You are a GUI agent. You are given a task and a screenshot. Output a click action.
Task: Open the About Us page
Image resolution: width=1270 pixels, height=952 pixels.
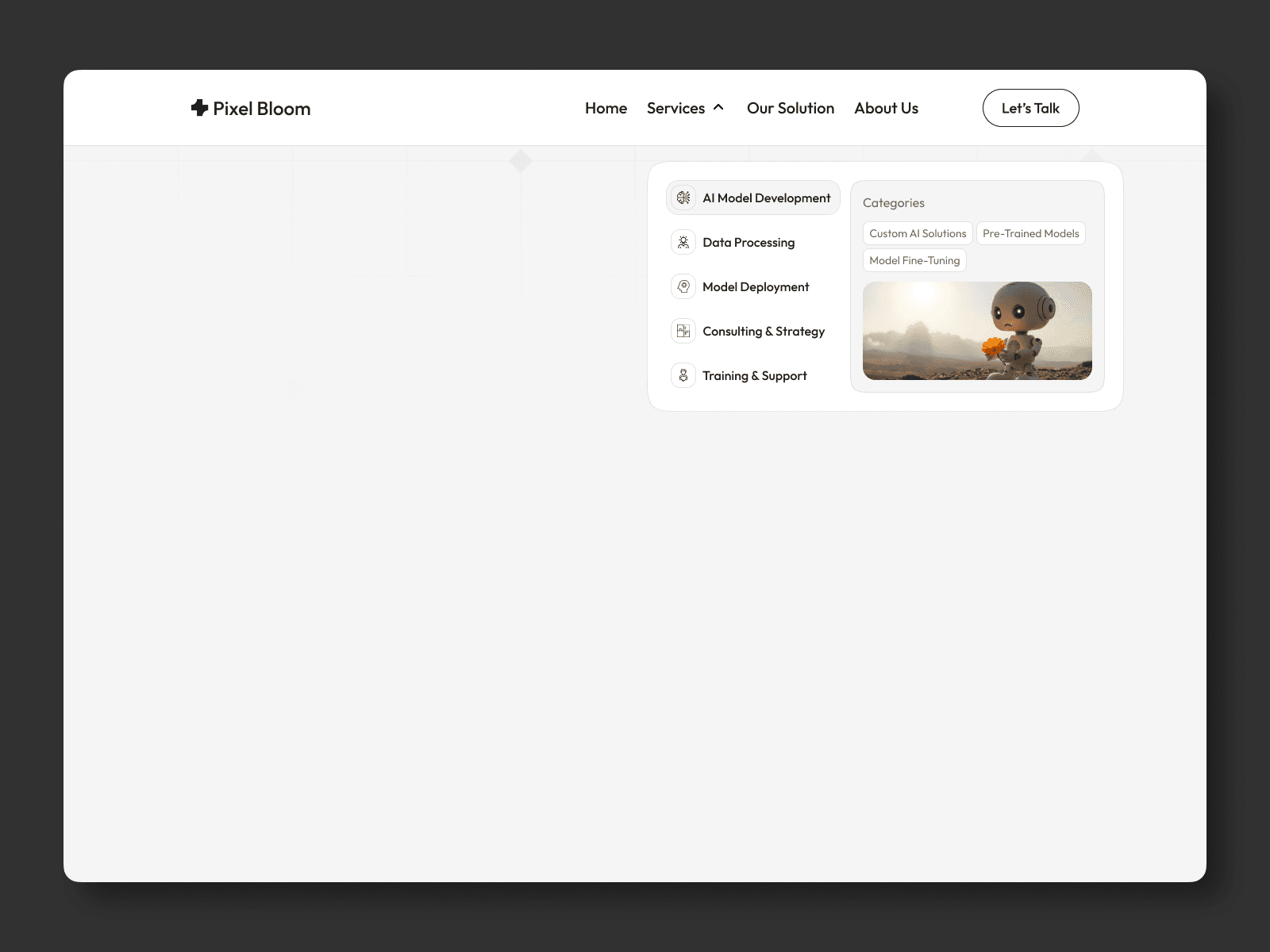click(886, 108)
